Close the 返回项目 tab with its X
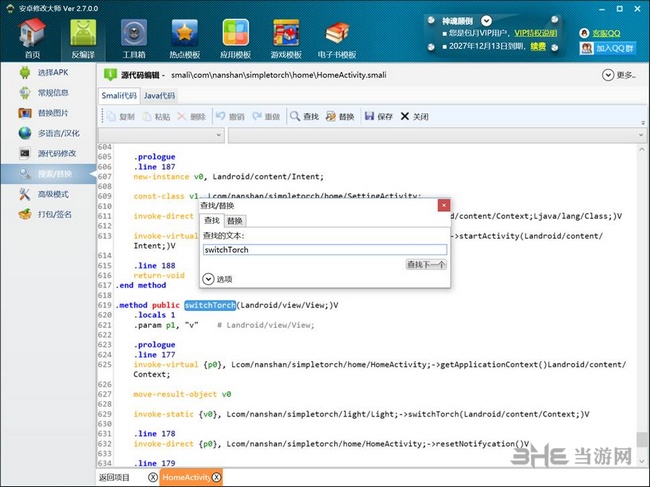The image size is (650, 487). 153,477
